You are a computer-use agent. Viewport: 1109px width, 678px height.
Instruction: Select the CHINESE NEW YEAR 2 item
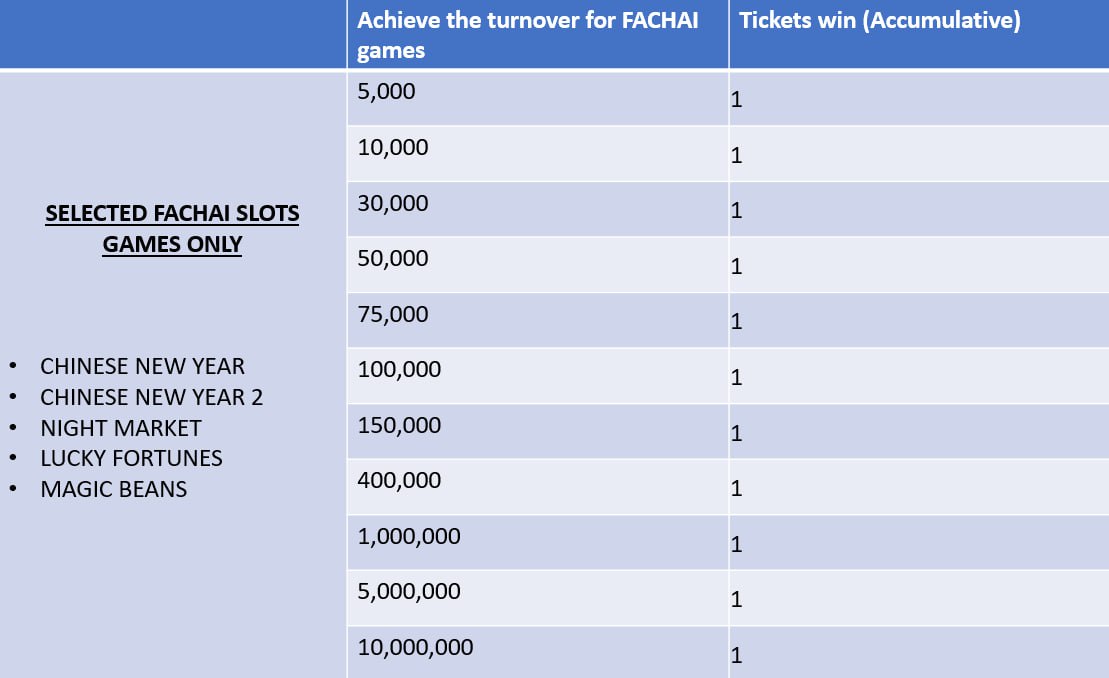[x=151, y=397]
